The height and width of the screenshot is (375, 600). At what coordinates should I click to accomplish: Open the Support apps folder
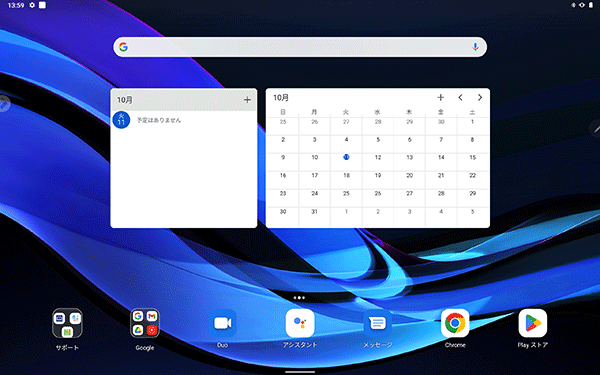tap(67, 323)
